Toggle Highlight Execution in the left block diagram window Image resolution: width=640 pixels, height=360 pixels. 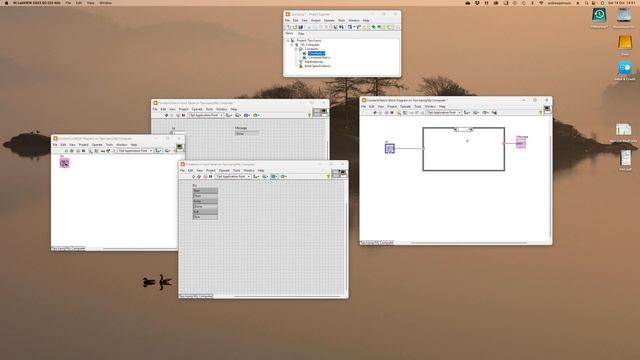click(x=91, y=151)
